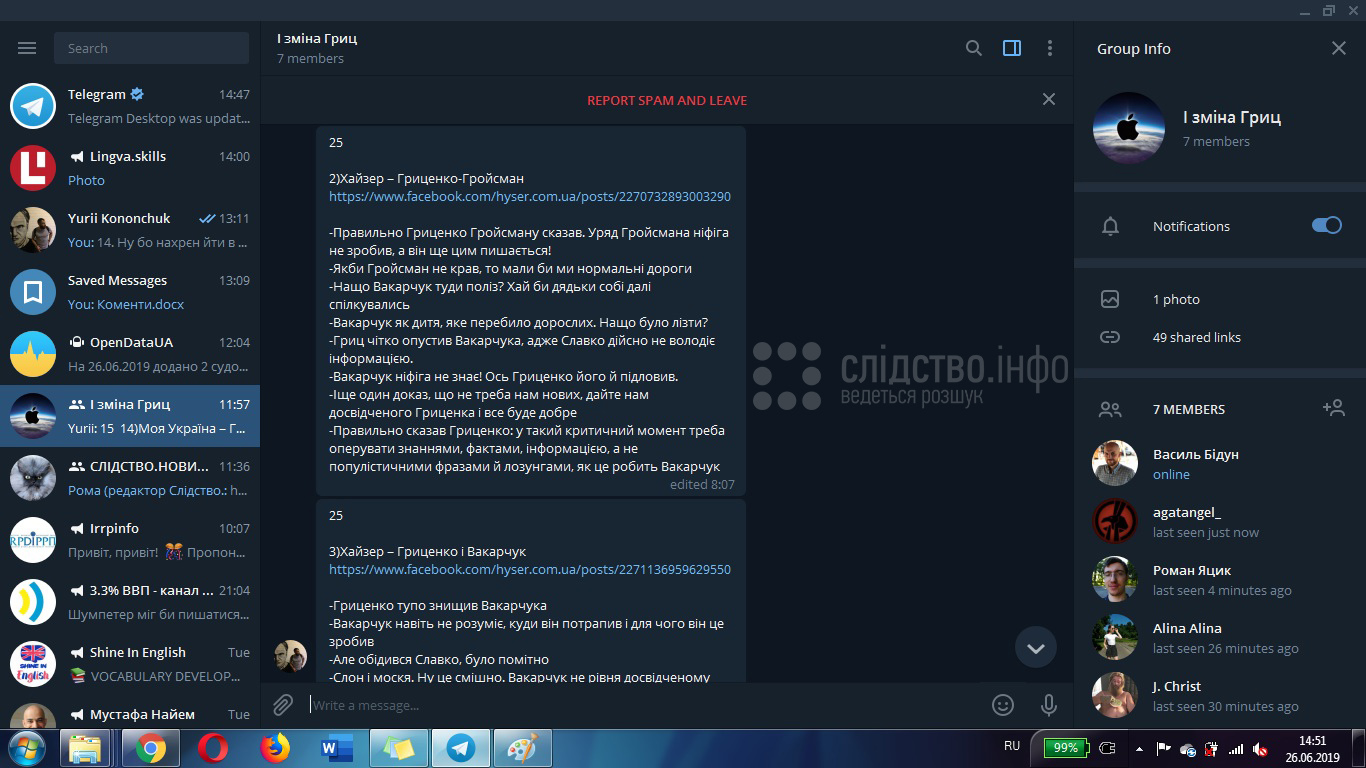Viewport: 1366px width, 768px height.
Task: Toggle the group Notifications switch
Action: [1326, 225]
